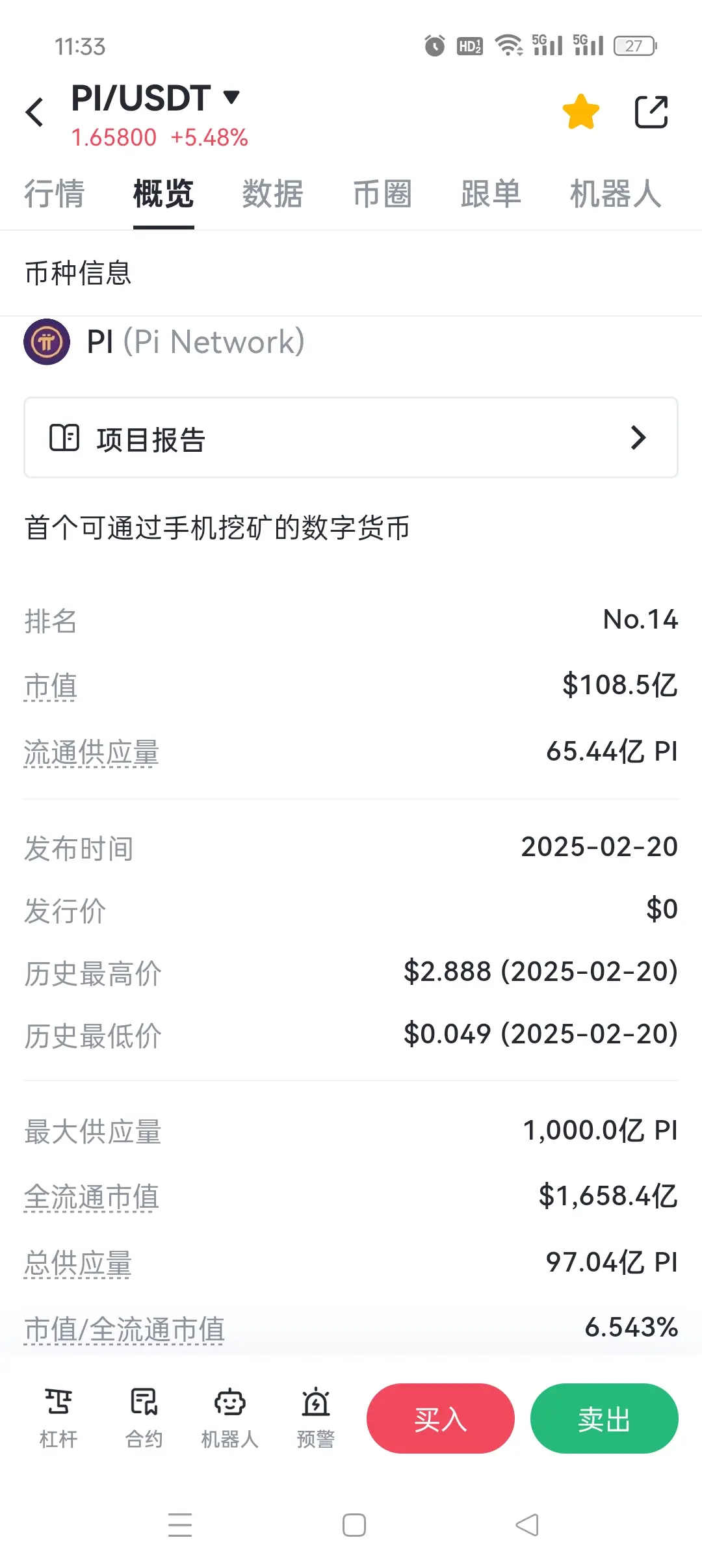Tap the Android home square button
This screenshot has height=1568, width=702.
[x=354, y=1525]
